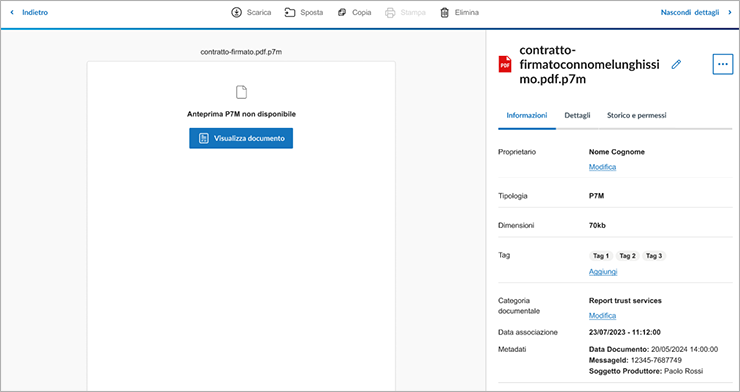Click the Nome Cognome owner value
This screenshot has height=392, width=740.
616,152
